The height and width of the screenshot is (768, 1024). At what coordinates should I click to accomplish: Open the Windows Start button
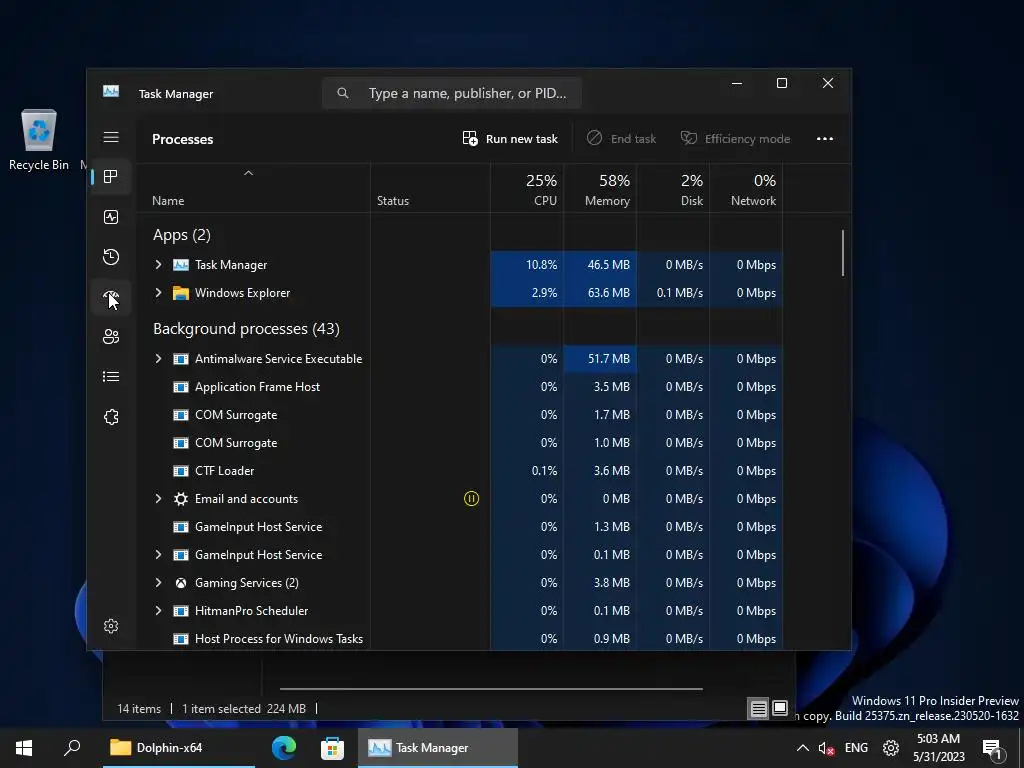[24, 748]
